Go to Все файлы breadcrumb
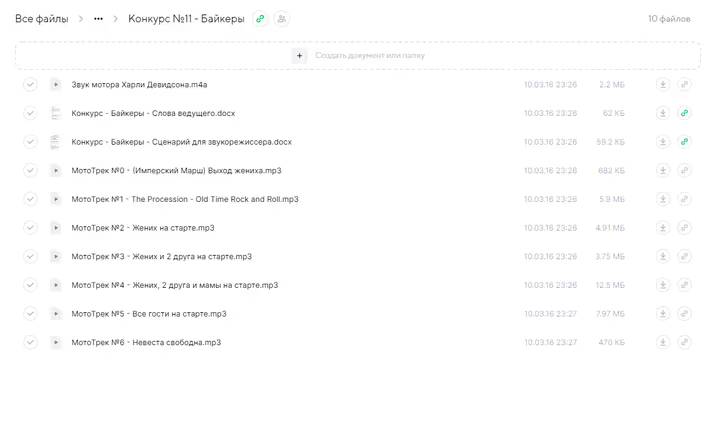 point(42,19)
